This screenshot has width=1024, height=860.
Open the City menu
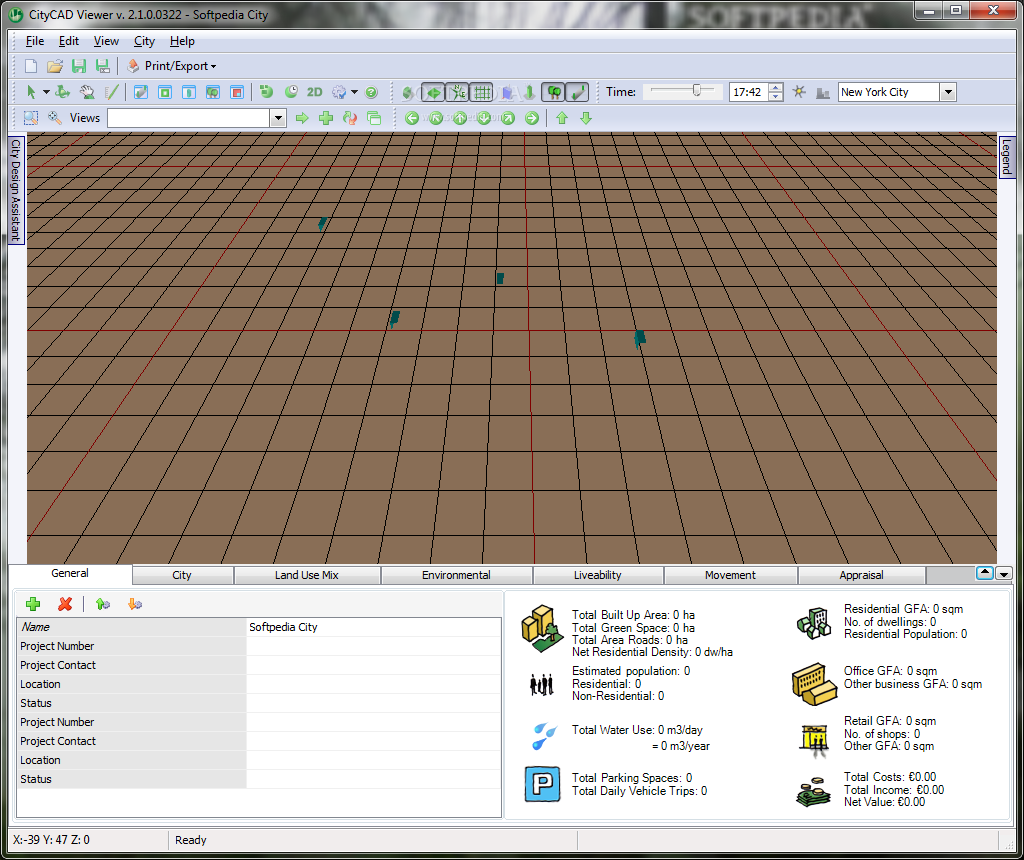click(144, 41)
